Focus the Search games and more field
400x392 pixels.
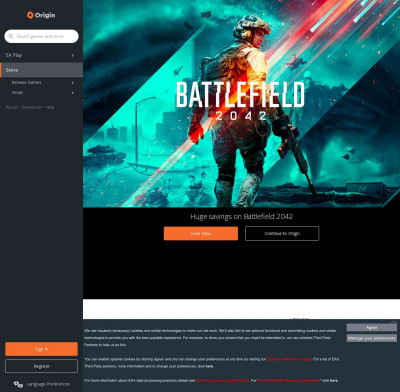[x=41, y=36]
